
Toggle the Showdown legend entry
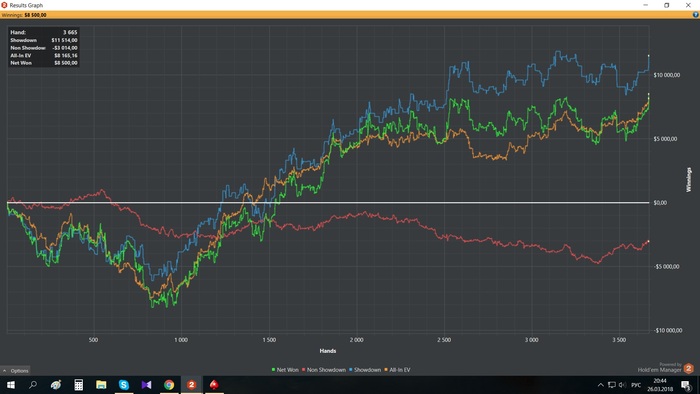(x=365, y=370)
